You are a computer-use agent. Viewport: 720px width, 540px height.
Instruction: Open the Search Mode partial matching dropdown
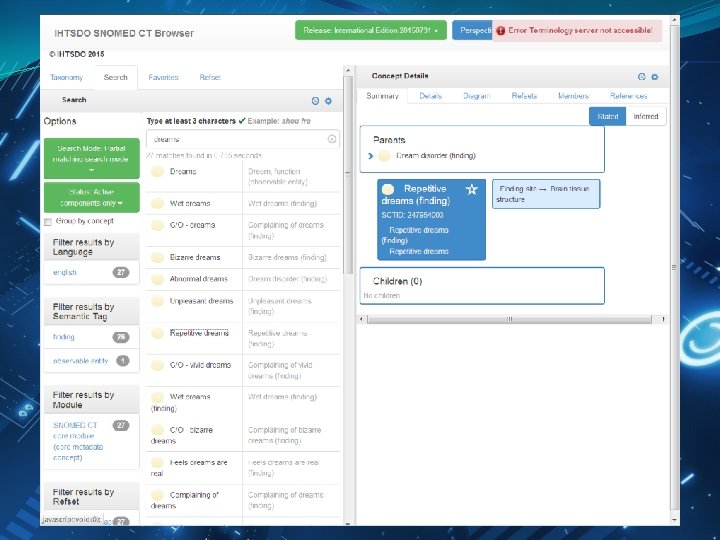[91, 158]
